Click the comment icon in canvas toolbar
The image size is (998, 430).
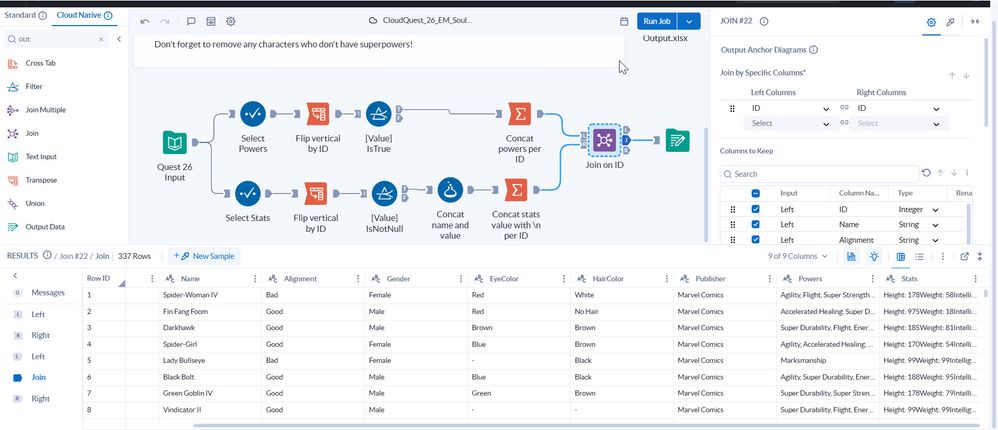pyautogui.click(x=191, y=21)
